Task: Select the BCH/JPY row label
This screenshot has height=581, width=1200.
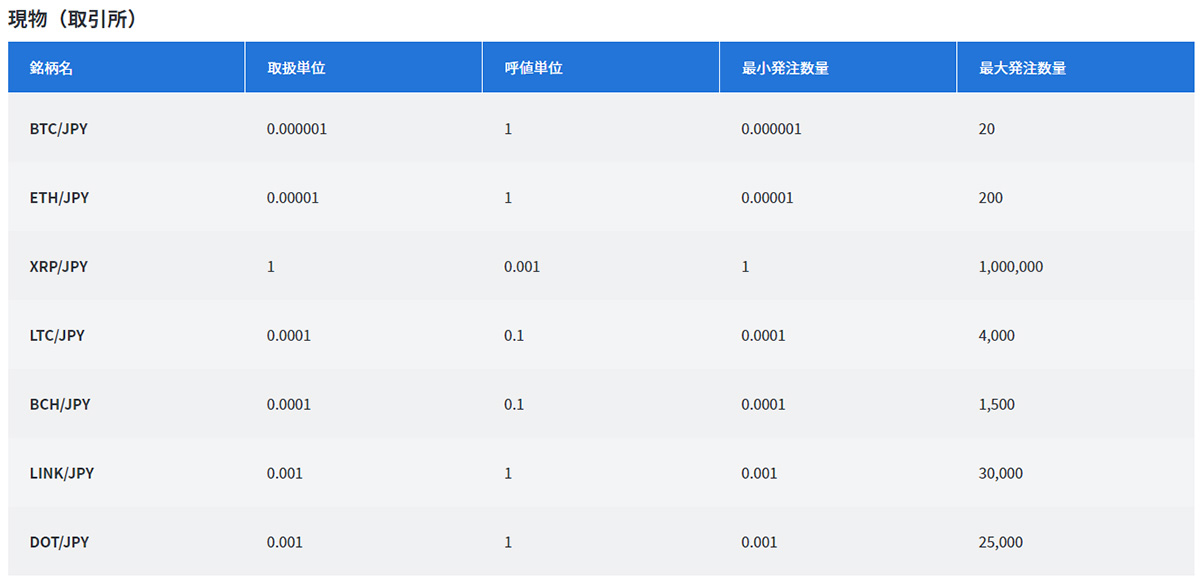Action: [x=60, y=405]
